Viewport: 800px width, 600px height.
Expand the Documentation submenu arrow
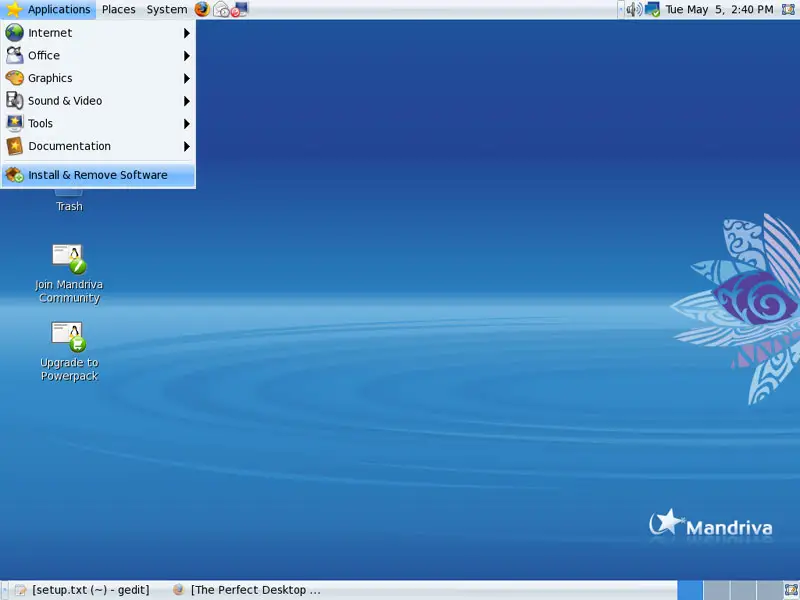point(187,146)
